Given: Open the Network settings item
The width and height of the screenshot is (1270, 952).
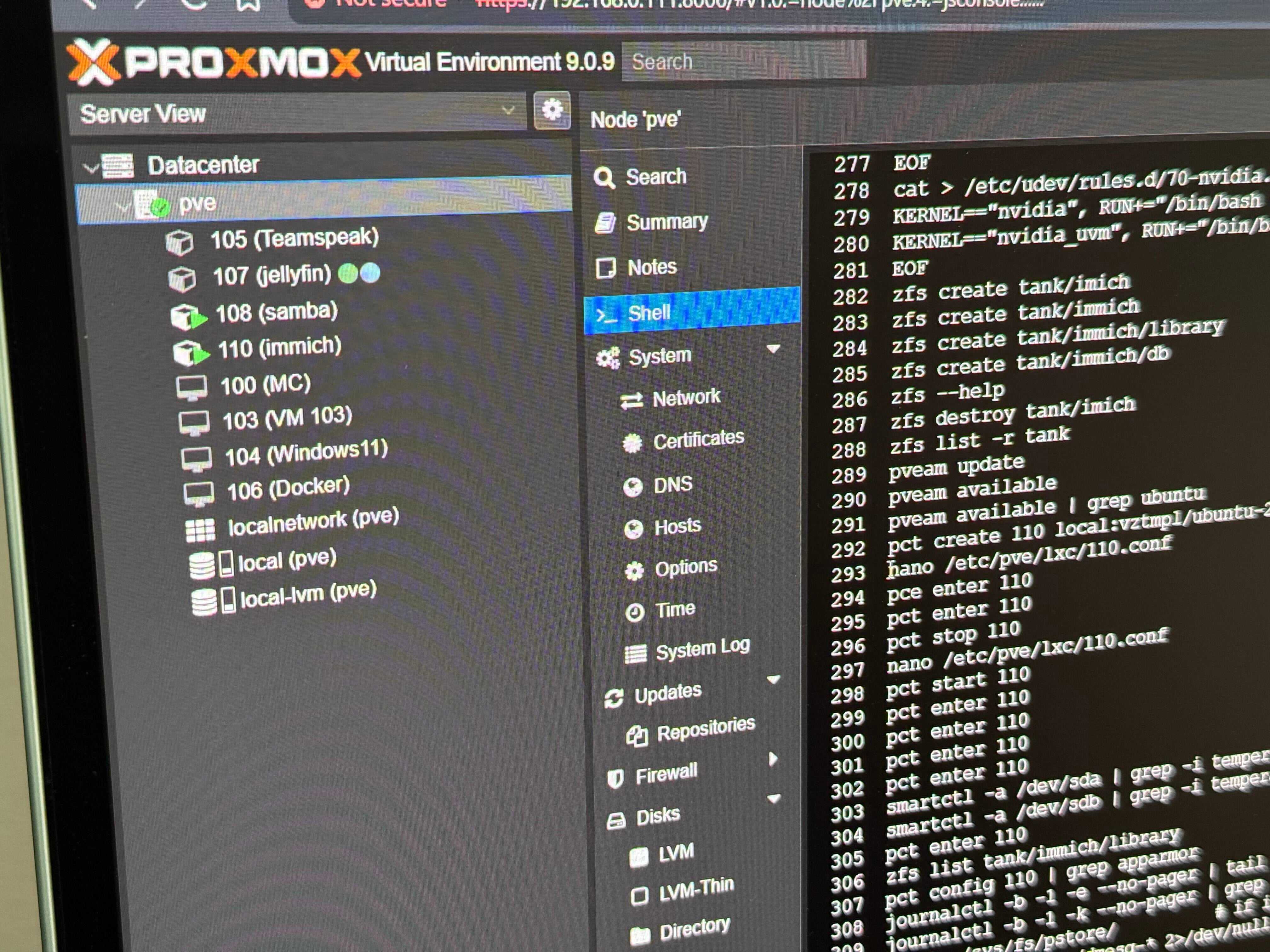Looking at the screenshot, I should (686, 397).
